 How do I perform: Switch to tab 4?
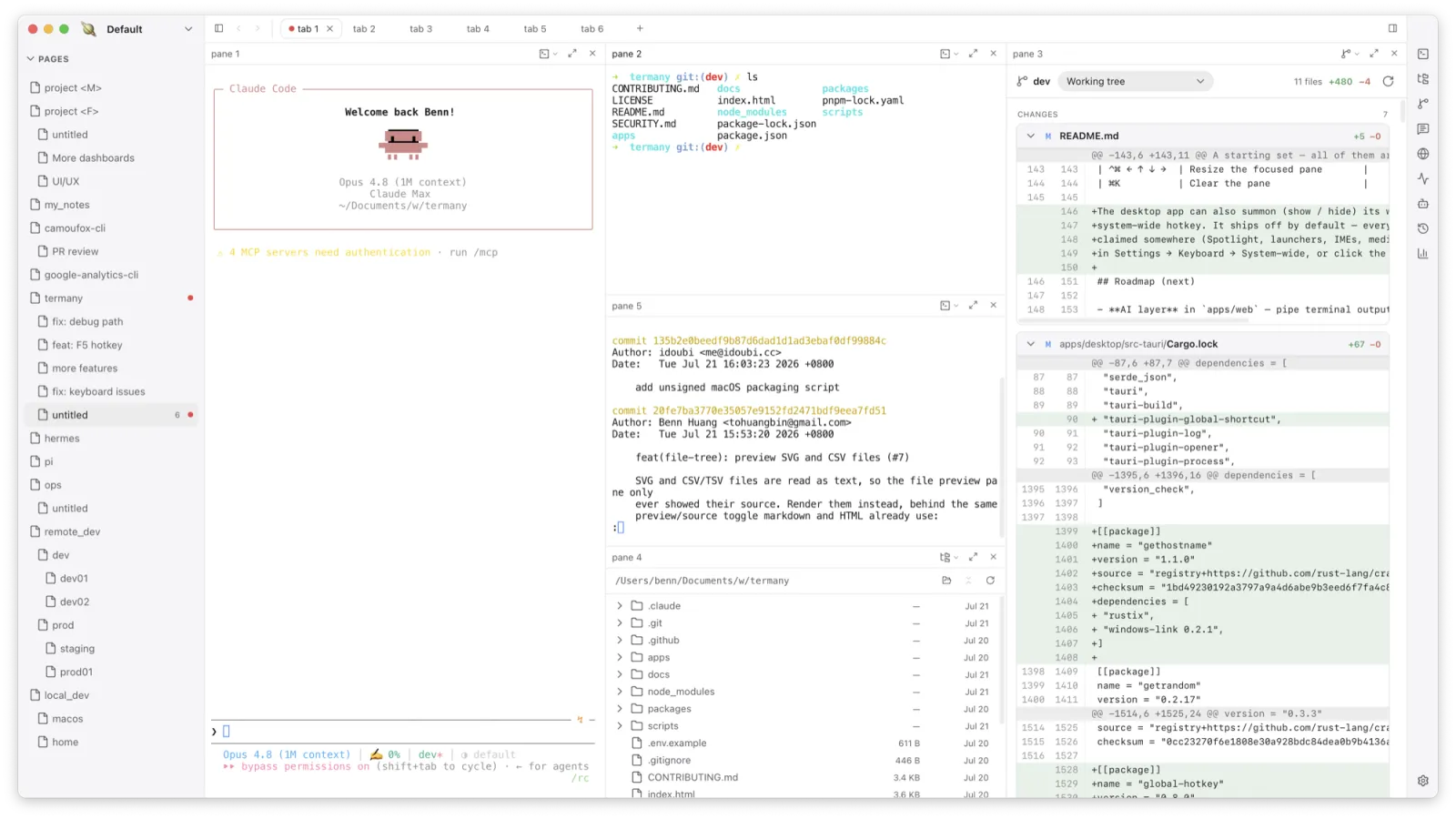(x=478, y=29)
